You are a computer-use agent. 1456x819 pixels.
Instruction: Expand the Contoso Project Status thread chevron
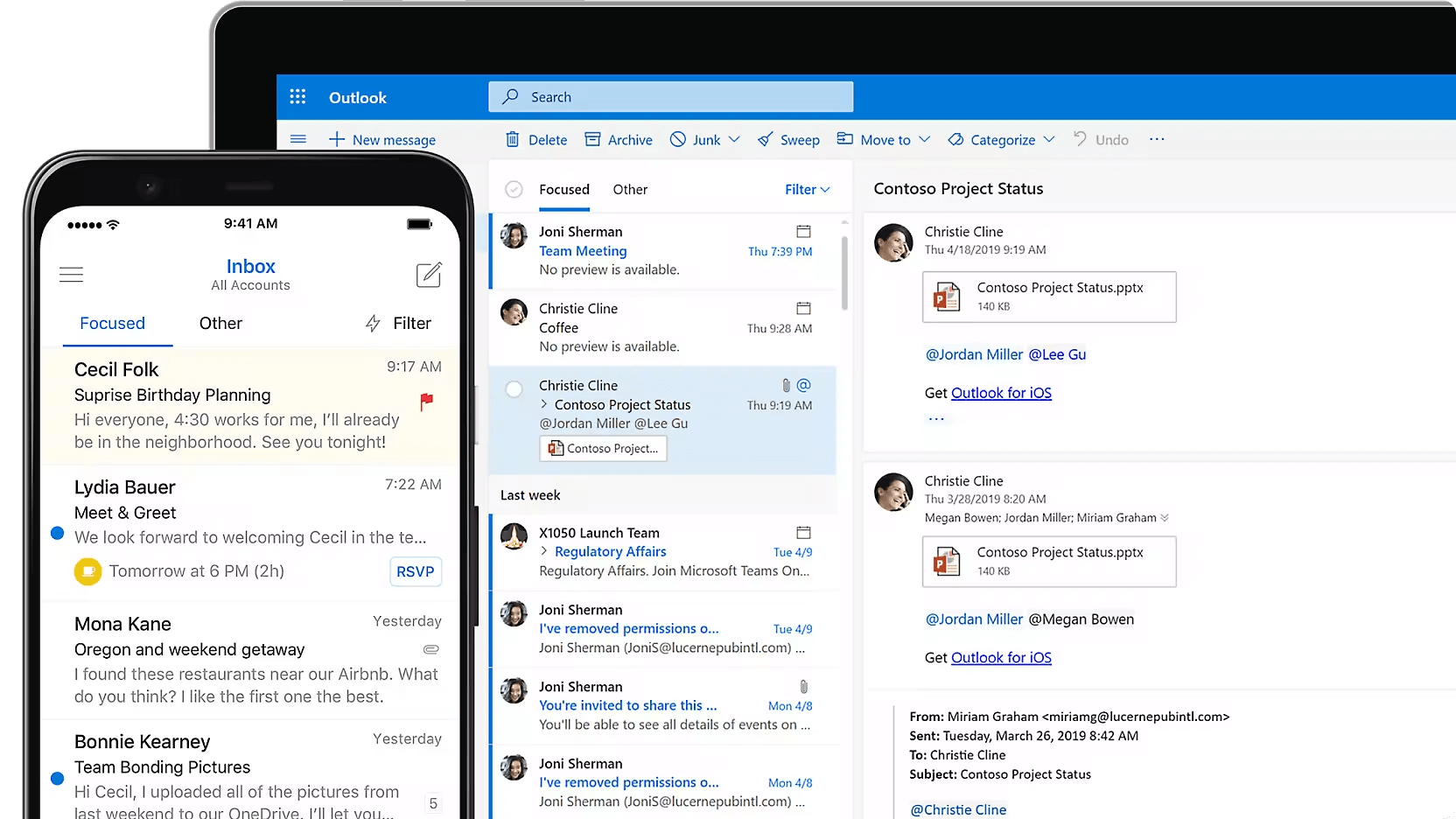tap(544, 404)
